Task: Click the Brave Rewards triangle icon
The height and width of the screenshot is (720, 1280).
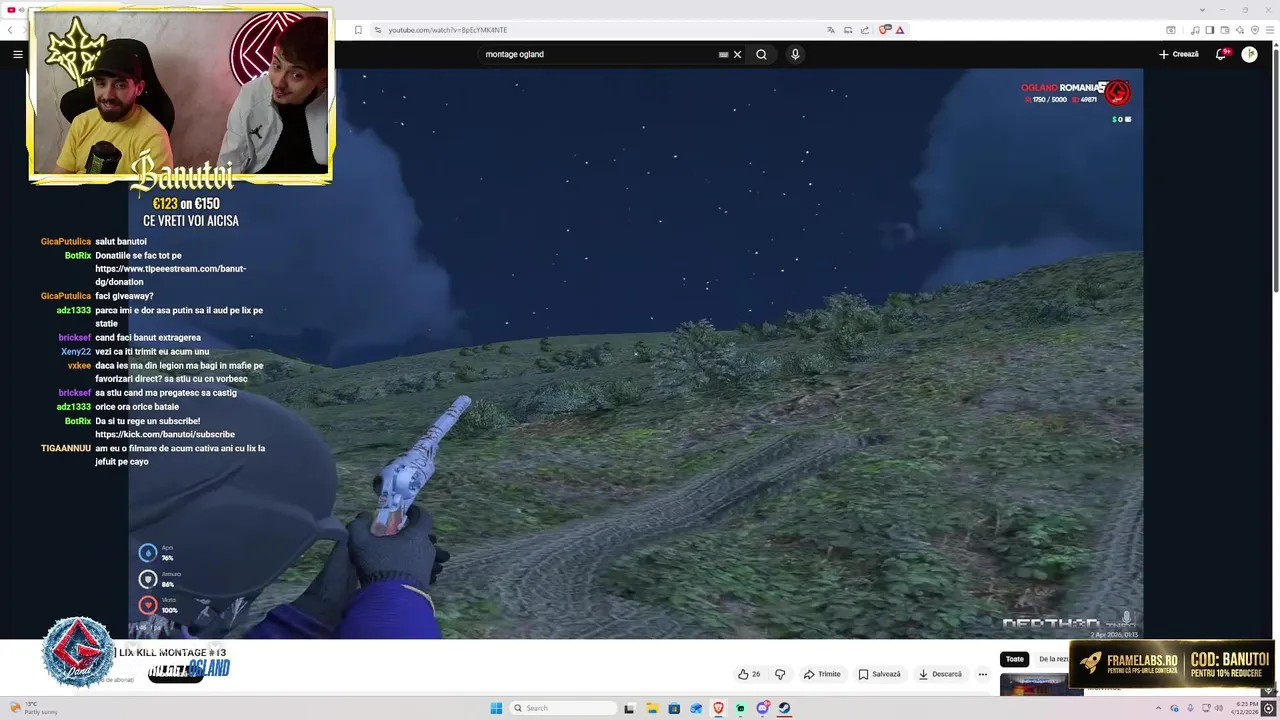Action: click(x=900, y=30)
